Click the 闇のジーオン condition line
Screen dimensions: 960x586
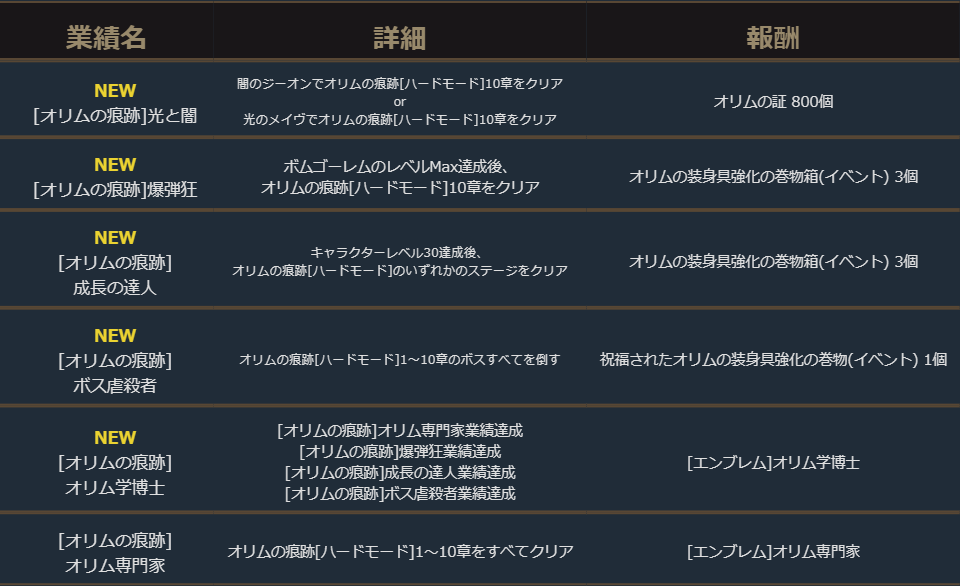(x=399, y=83)
